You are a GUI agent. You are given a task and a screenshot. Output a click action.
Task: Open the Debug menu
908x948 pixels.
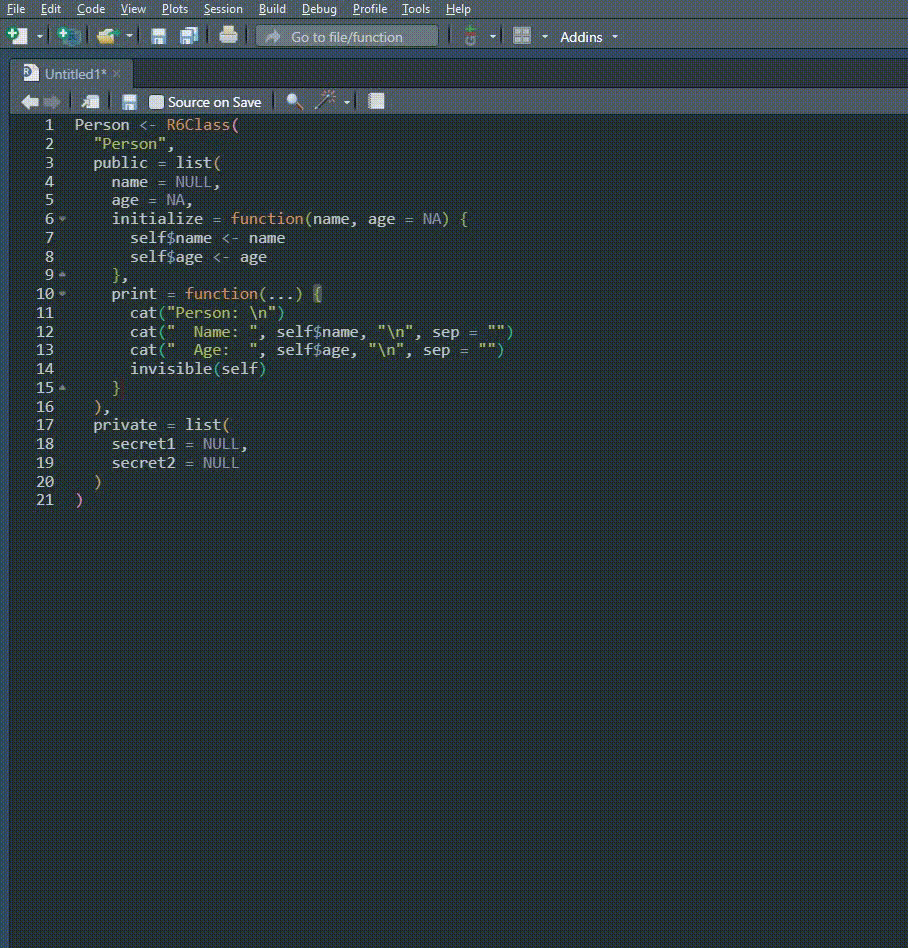319,9
